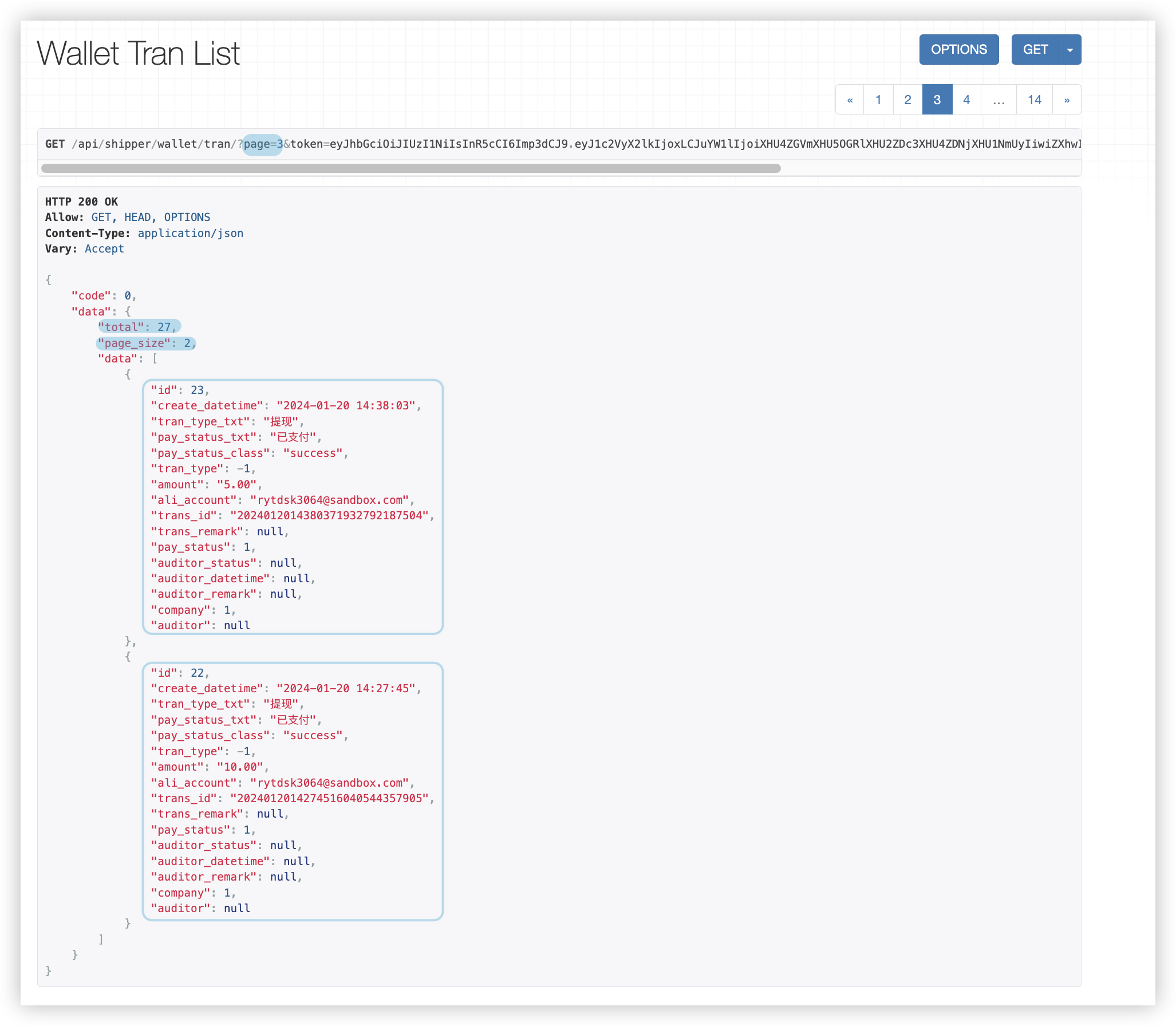This screenshot has width=1176, height=1026.
Task: Select page 2 in pagination
Action: pyautogui.click(x=907, y=100)
